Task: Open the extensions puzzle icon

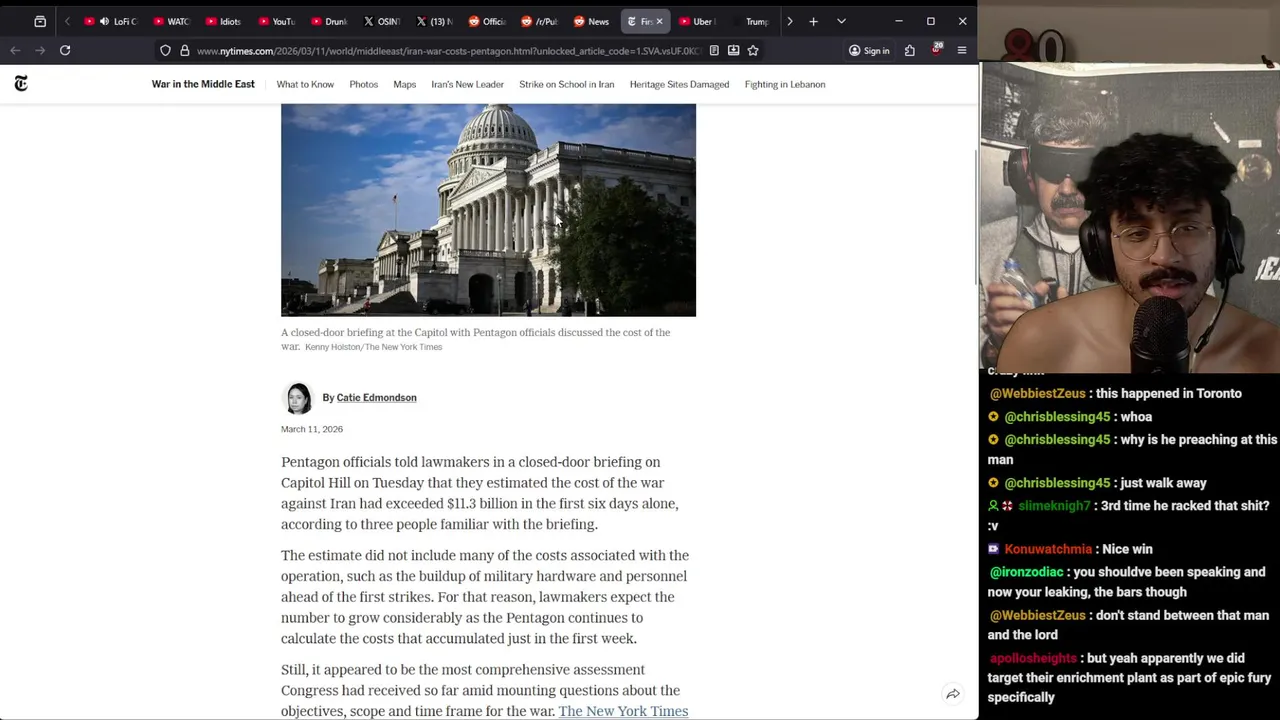Action: [910, 50]
